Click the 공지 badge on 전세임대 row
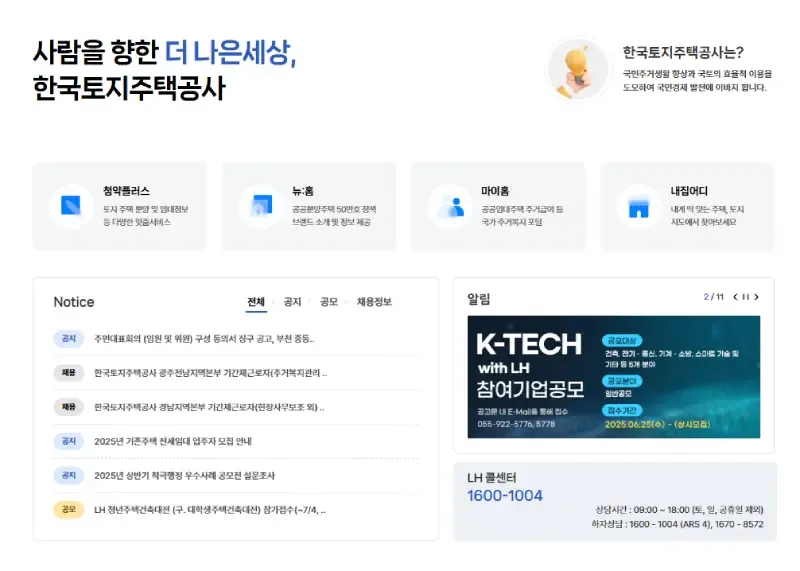Viewport: 800px width, 571px height. 69,441
